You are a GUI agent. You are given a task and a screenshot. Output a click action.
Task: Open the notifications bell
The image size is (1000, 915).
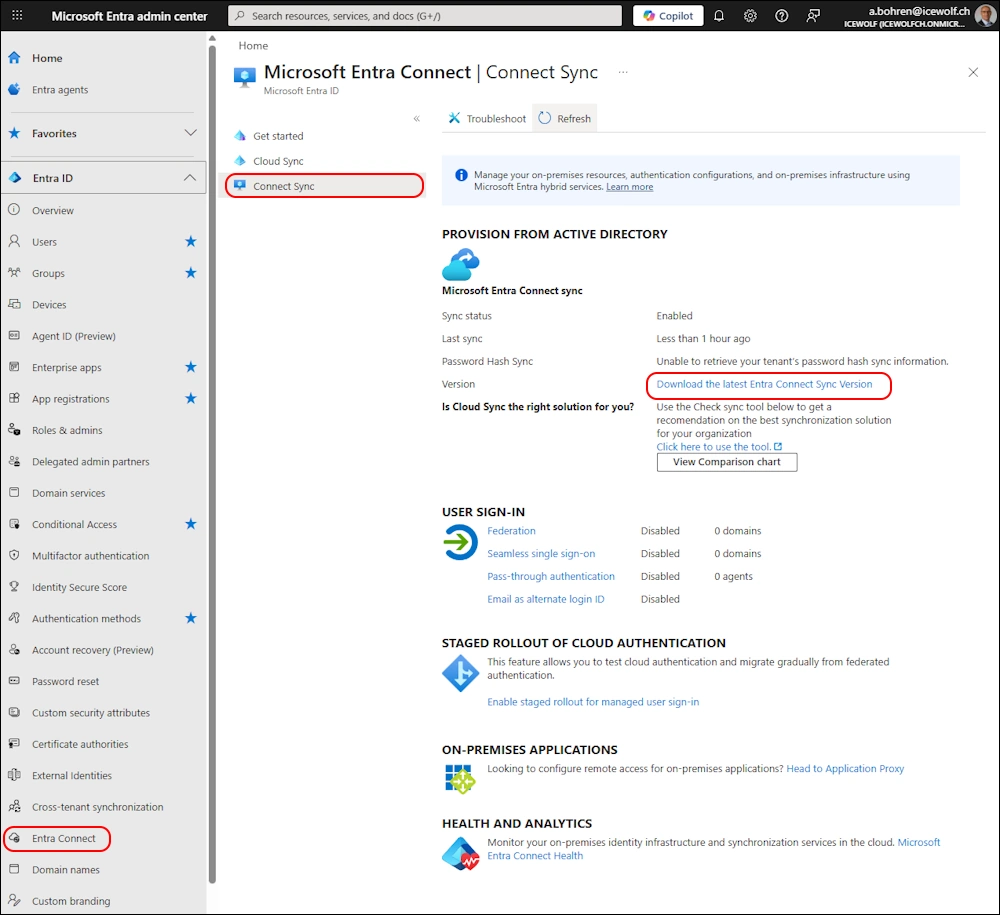718,16
